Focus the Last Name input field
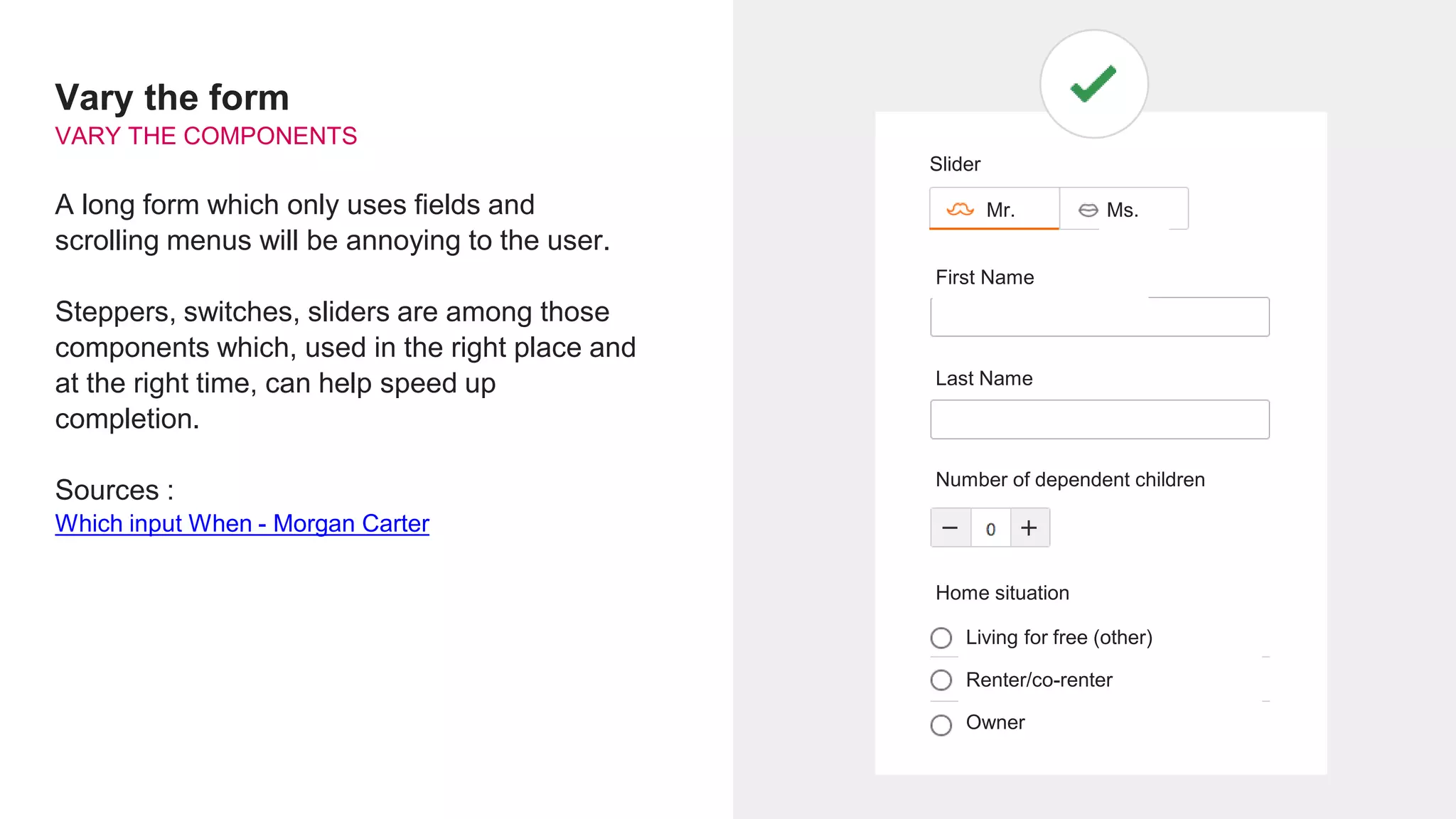Image resolution: width=1456 pixels, height=819 pixels. click(x=1100, y=419)
